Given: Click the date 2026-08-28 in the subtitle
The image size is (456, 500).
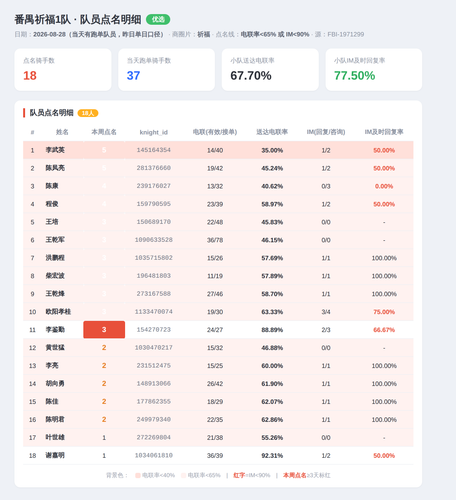Looking at the screenshot, I should pyautogui.click(x=49, y=34).
